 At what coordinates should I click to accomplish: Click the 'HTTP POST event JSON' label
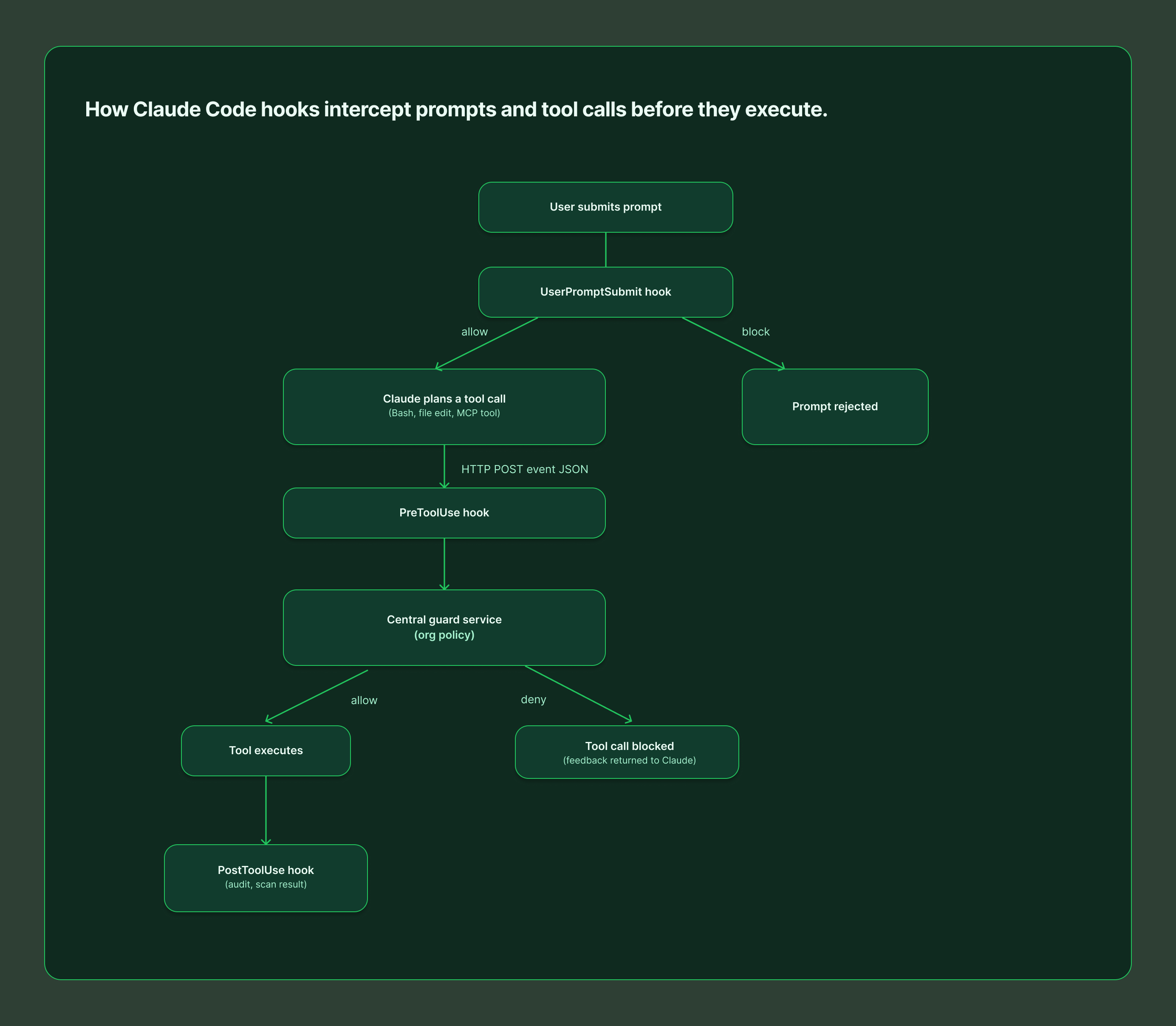coord(525,469)
